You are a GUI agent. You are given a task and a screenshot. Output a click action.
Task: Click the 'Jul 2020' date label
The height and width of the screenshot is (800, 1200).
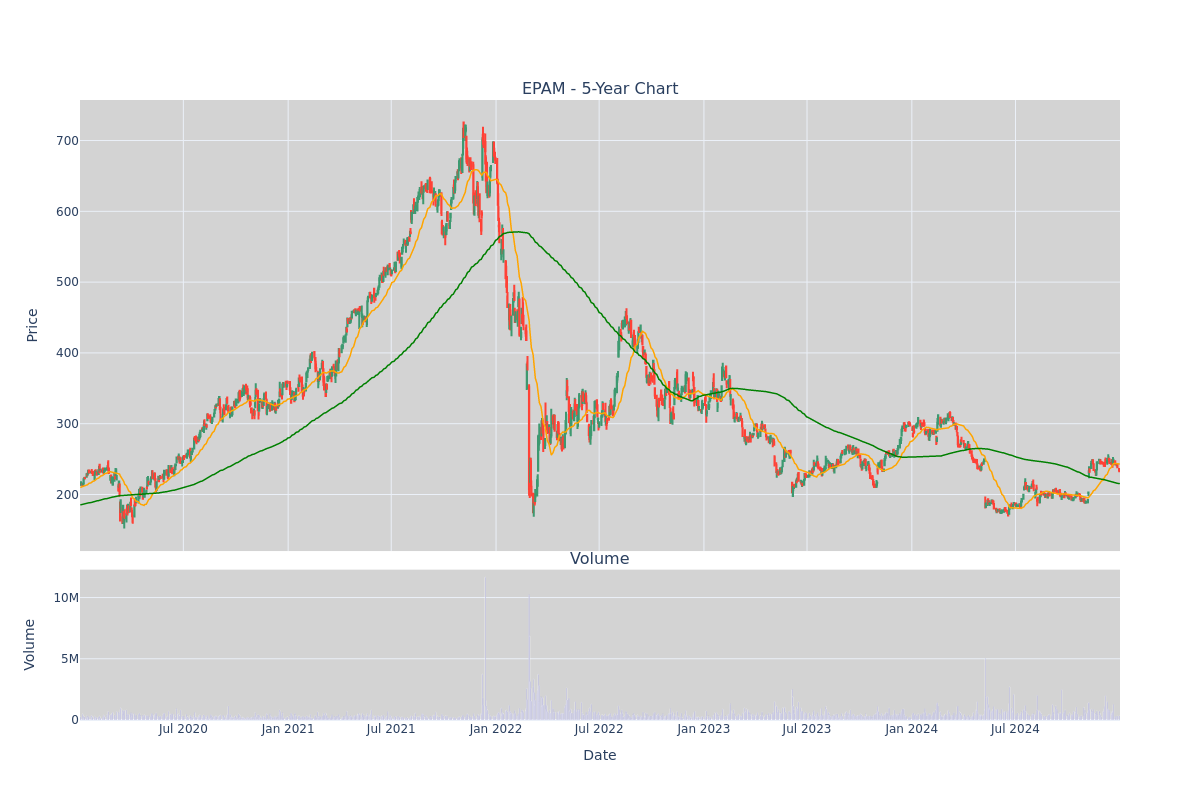pos(183,729)
